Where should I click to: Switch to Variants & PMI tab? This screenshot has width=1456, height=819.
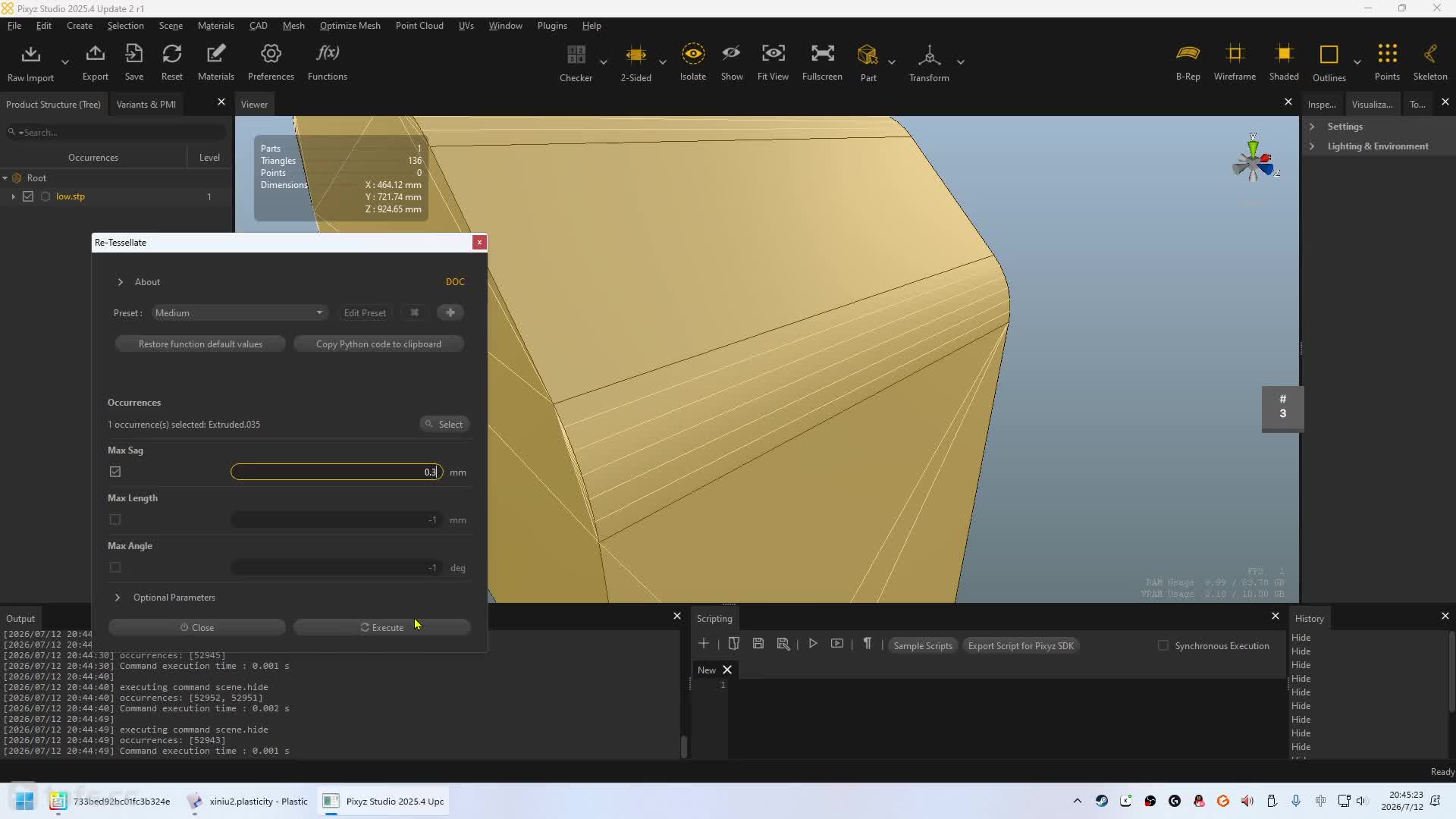coord(146,105)
